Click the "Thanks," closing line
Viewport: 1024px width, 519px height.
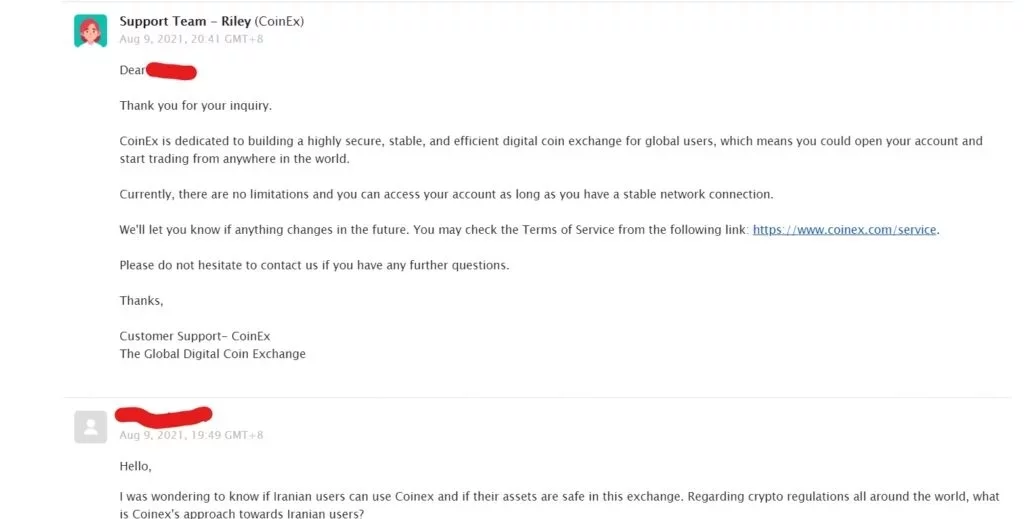point(141,300)
